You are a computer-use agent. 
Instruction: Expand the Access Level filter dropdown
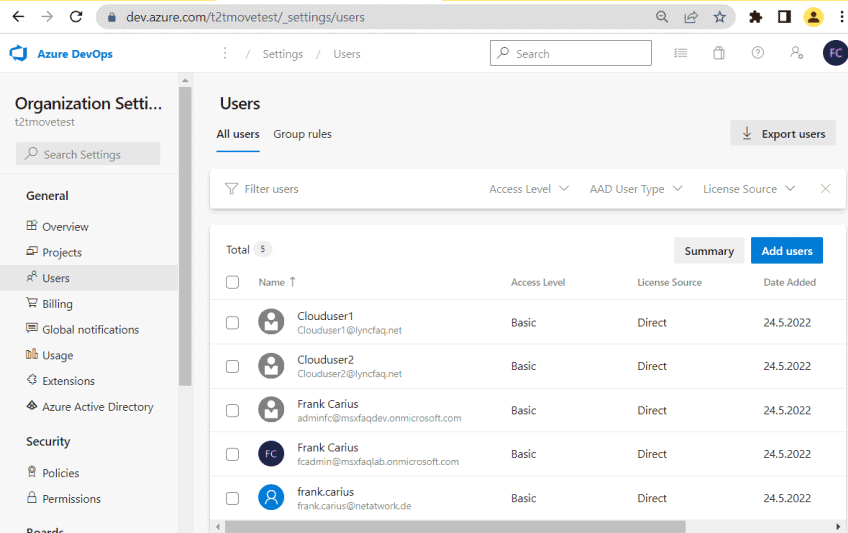pos(529,189)
